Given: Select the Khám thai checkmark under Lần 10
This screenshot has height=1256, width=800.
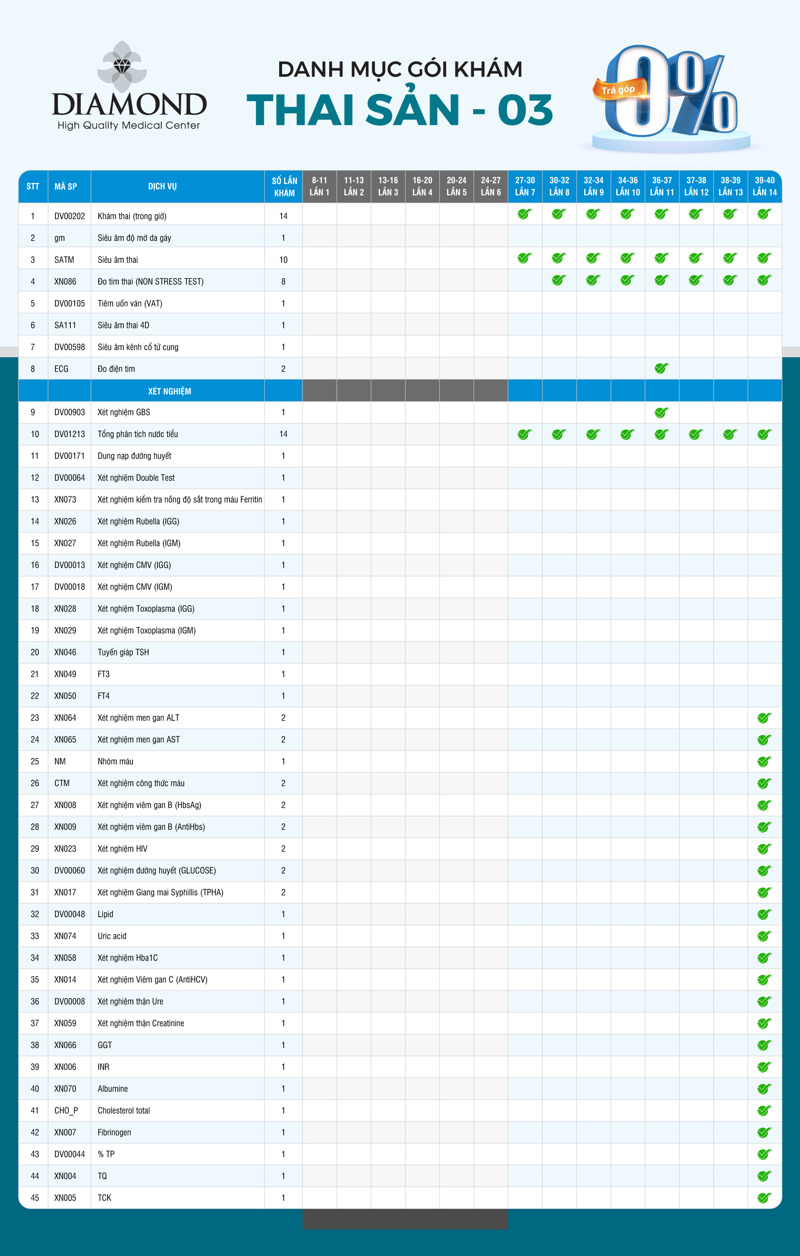Looking at the screenshot, I should point(627,215).
